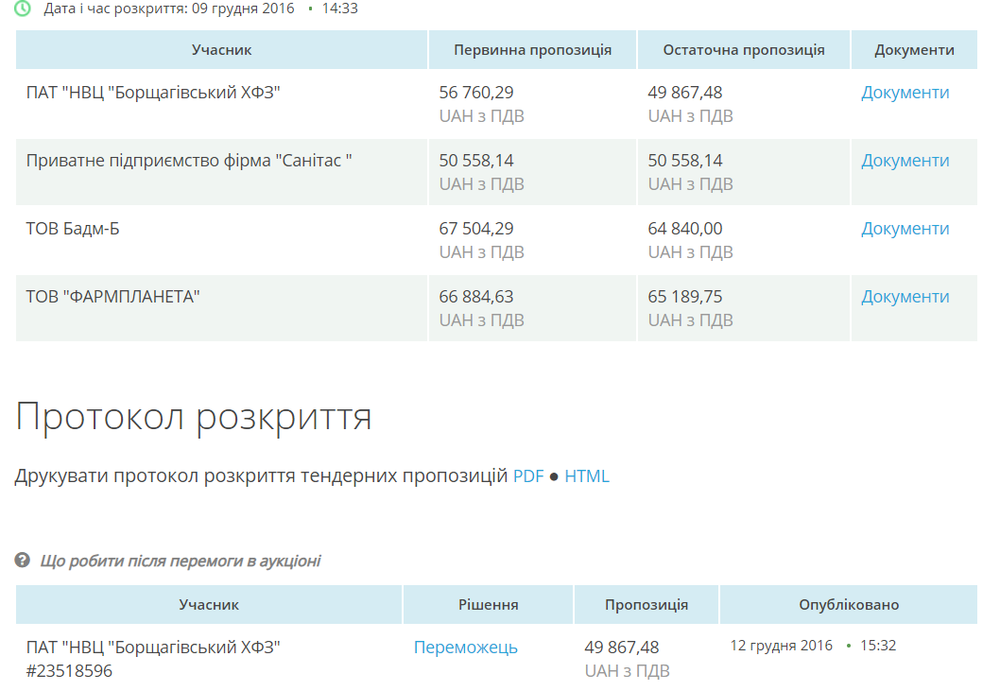Open Документи link for ФАРМПЛАНЕТА row
1000x691 pixels.
pyautogui.click(x=905, y=297)
